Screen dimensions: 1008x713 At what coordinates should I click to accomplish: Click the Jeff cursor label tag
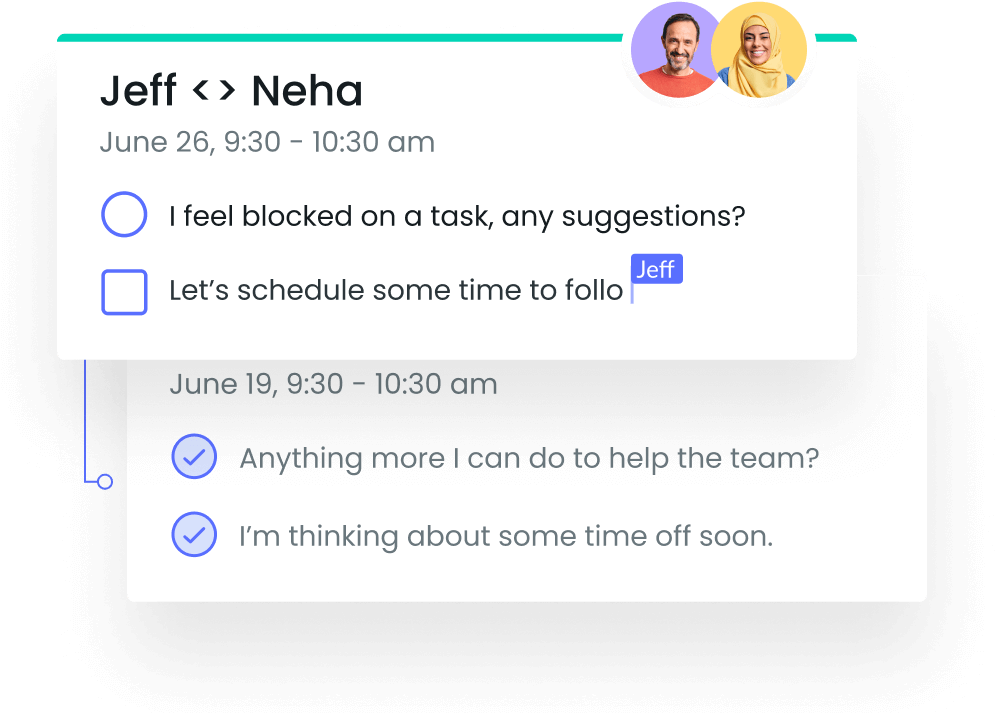[656, 269]
